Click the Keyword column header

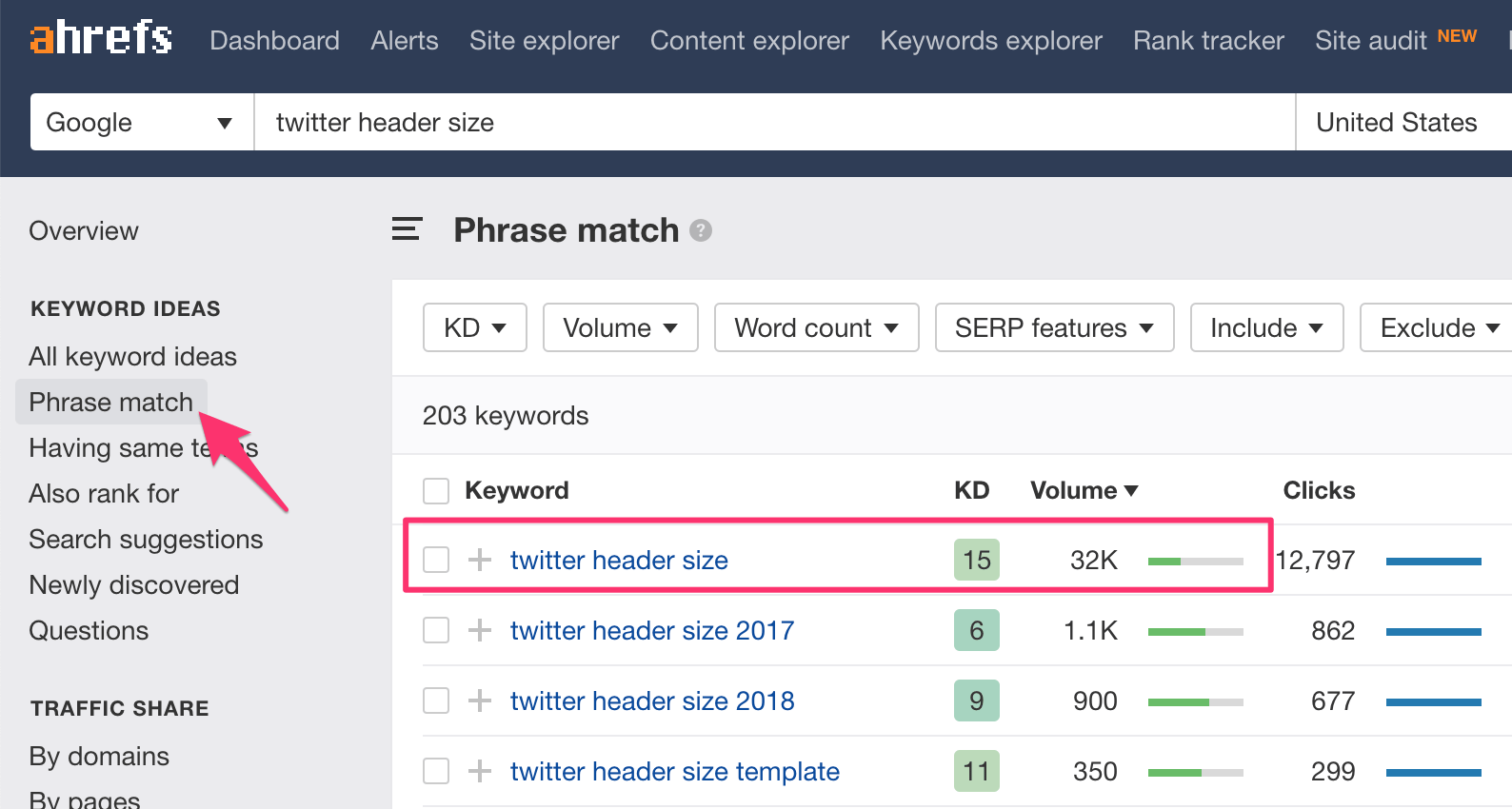click(517, 490)
